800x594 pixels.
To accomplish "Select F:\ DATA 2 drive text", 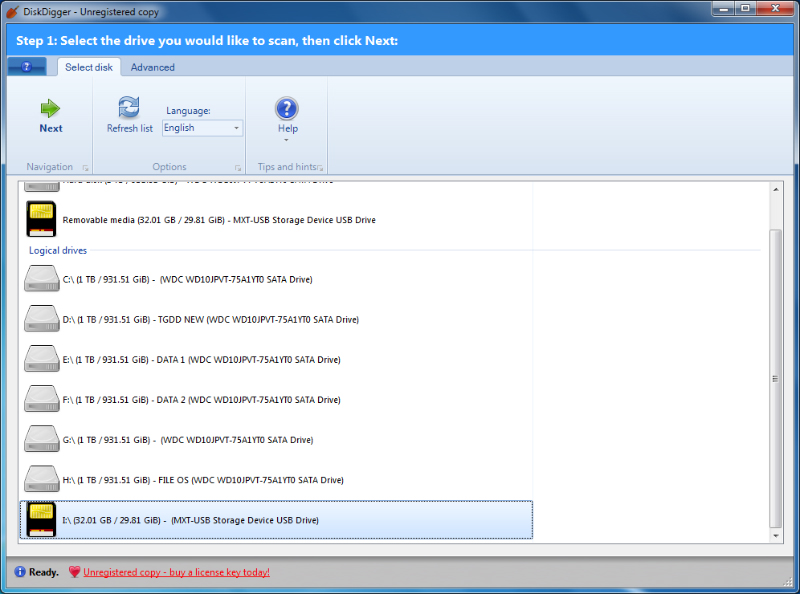I will click(202, 400).
